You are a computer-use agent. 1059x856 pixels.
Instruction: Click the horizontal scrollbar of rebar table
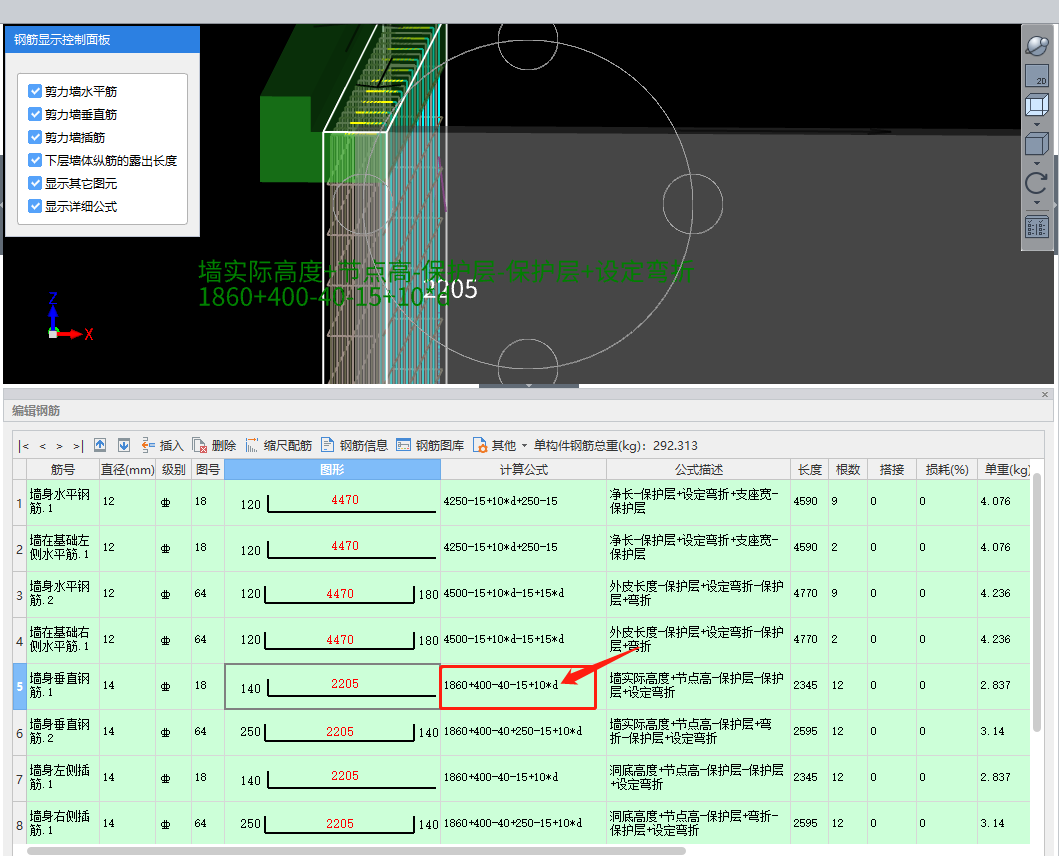point(356,851)
